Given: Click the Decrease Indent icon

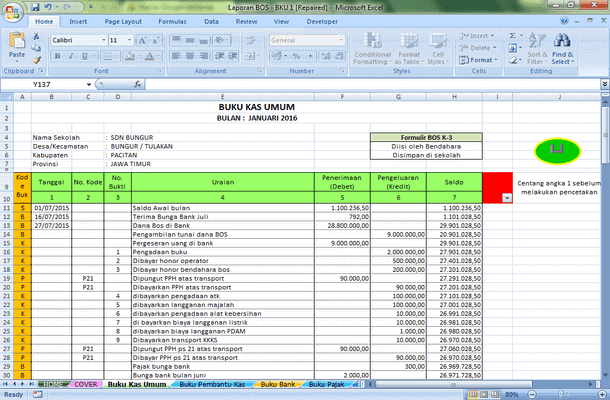Looking at the screenshot, I should [219, 56].
